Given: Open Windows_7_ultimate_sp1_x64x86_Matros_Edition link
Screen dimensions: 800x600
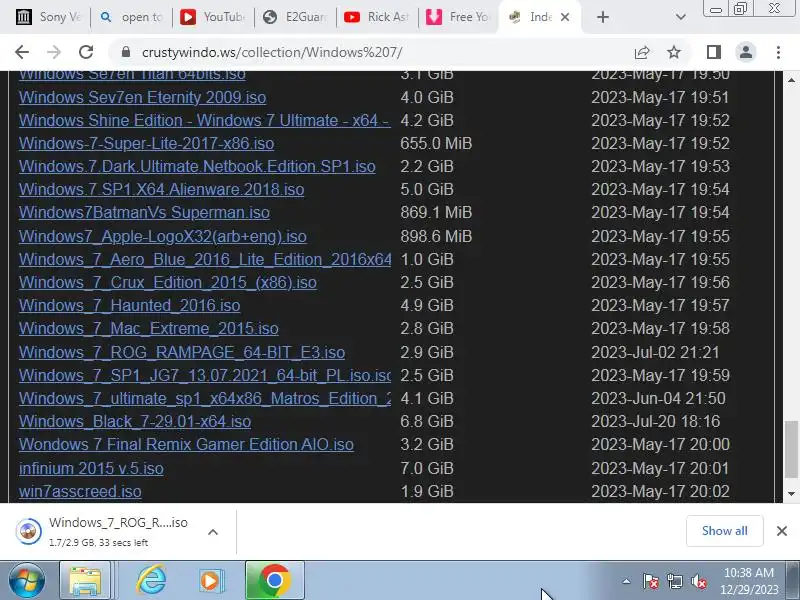Looking at the screenshot, I should [x=205, y=398].
